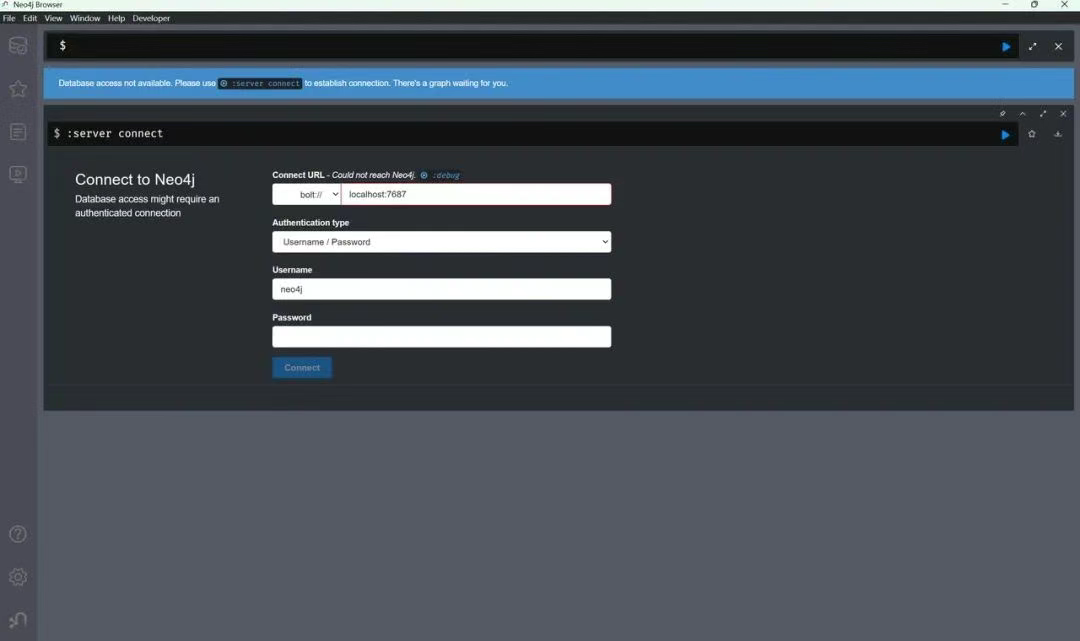This screenshot has height=641, width=1080.
Task: Run the query in top editor
Action: coord(1006,47)
